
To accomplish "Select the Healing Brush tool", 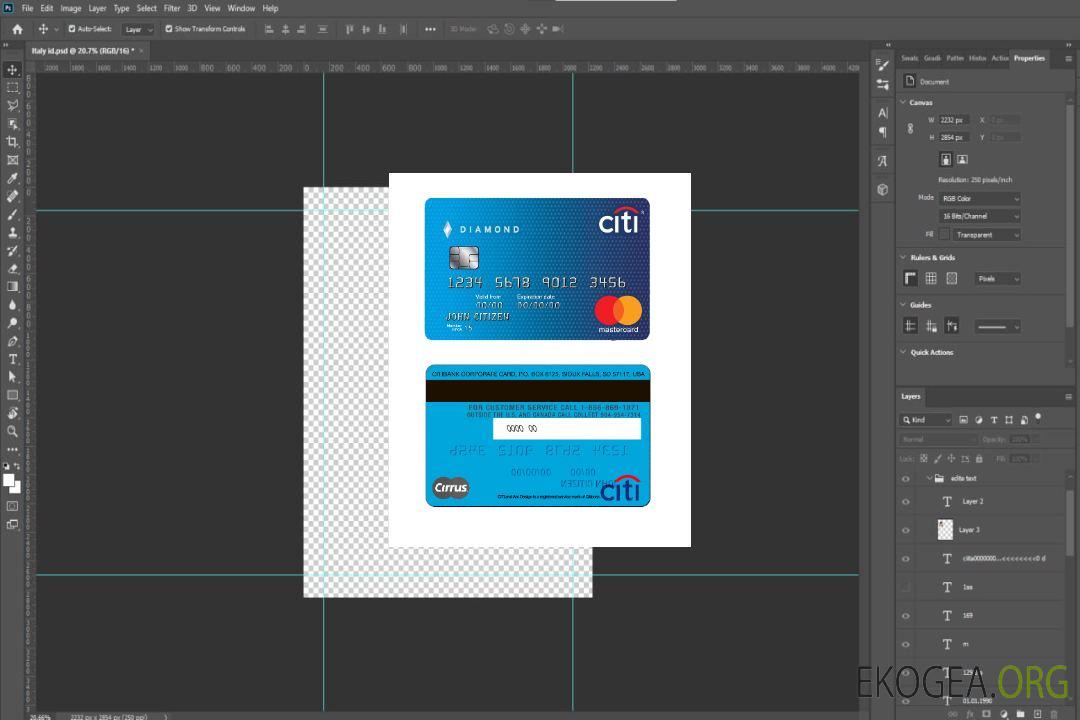I will [12, 196].
